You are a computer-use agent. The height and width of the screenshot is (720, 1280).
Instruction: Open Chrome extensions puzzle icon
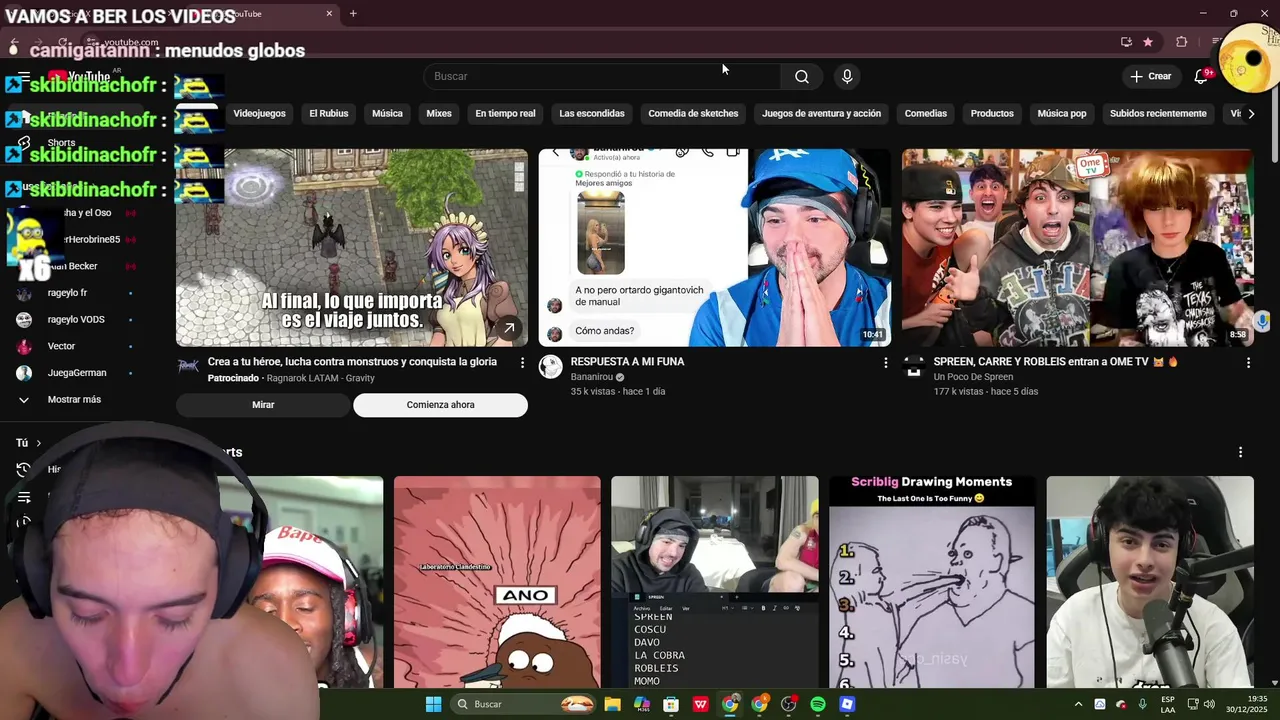[x=1182, y=42]
